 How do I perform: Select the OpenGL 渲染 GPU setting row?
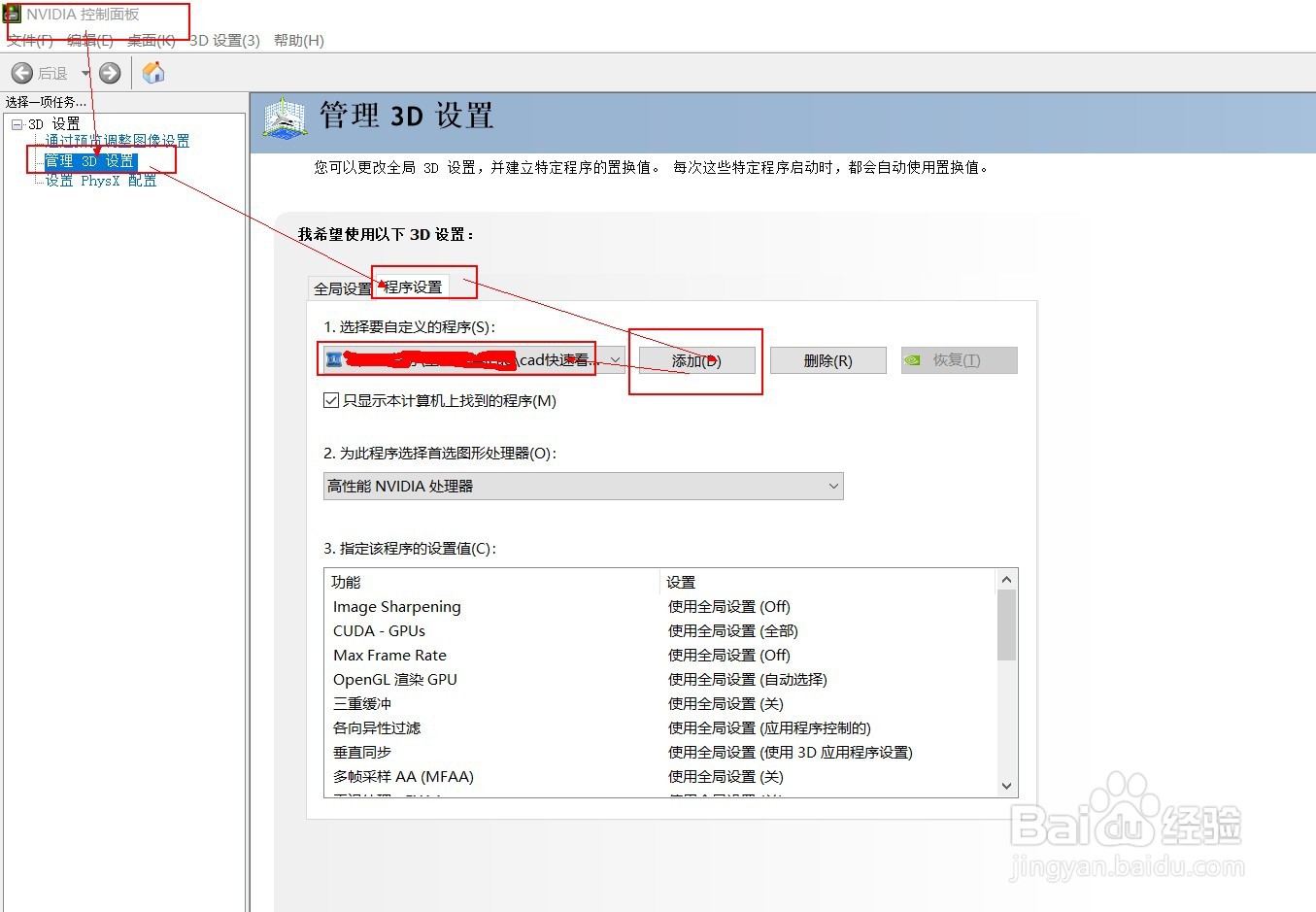pos(659,680)
